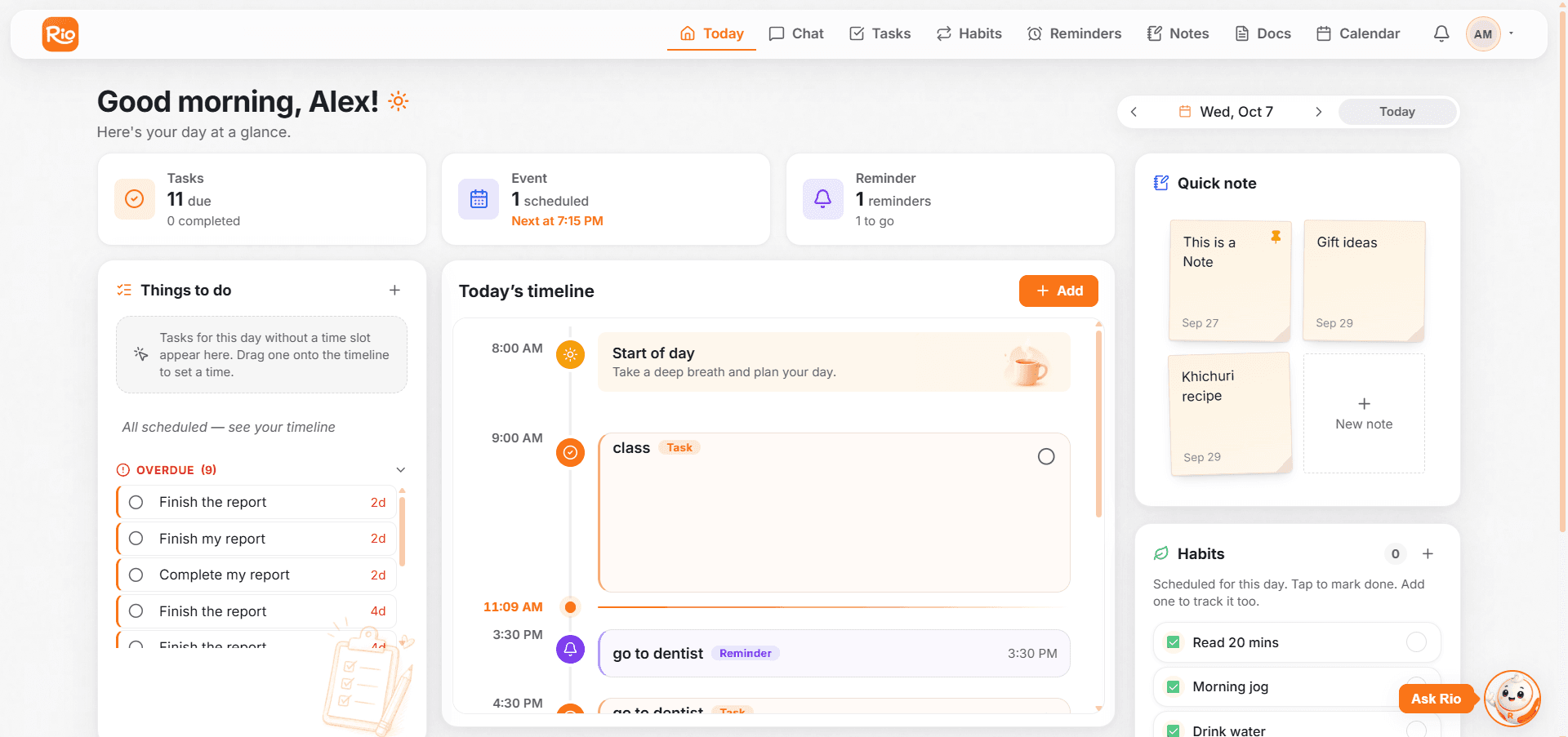The height and width of the screenshot is (737, 1568).
Task: Check off Finish the report, 4d
Action: tap(136, 611)
